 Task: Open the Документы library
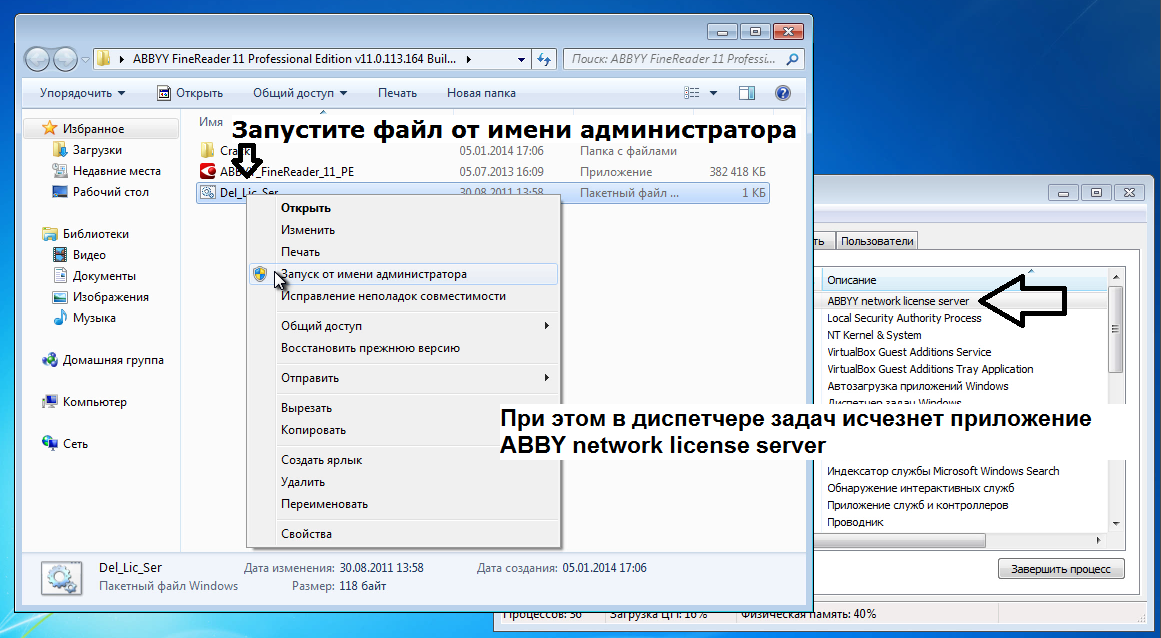pos(104,276)
